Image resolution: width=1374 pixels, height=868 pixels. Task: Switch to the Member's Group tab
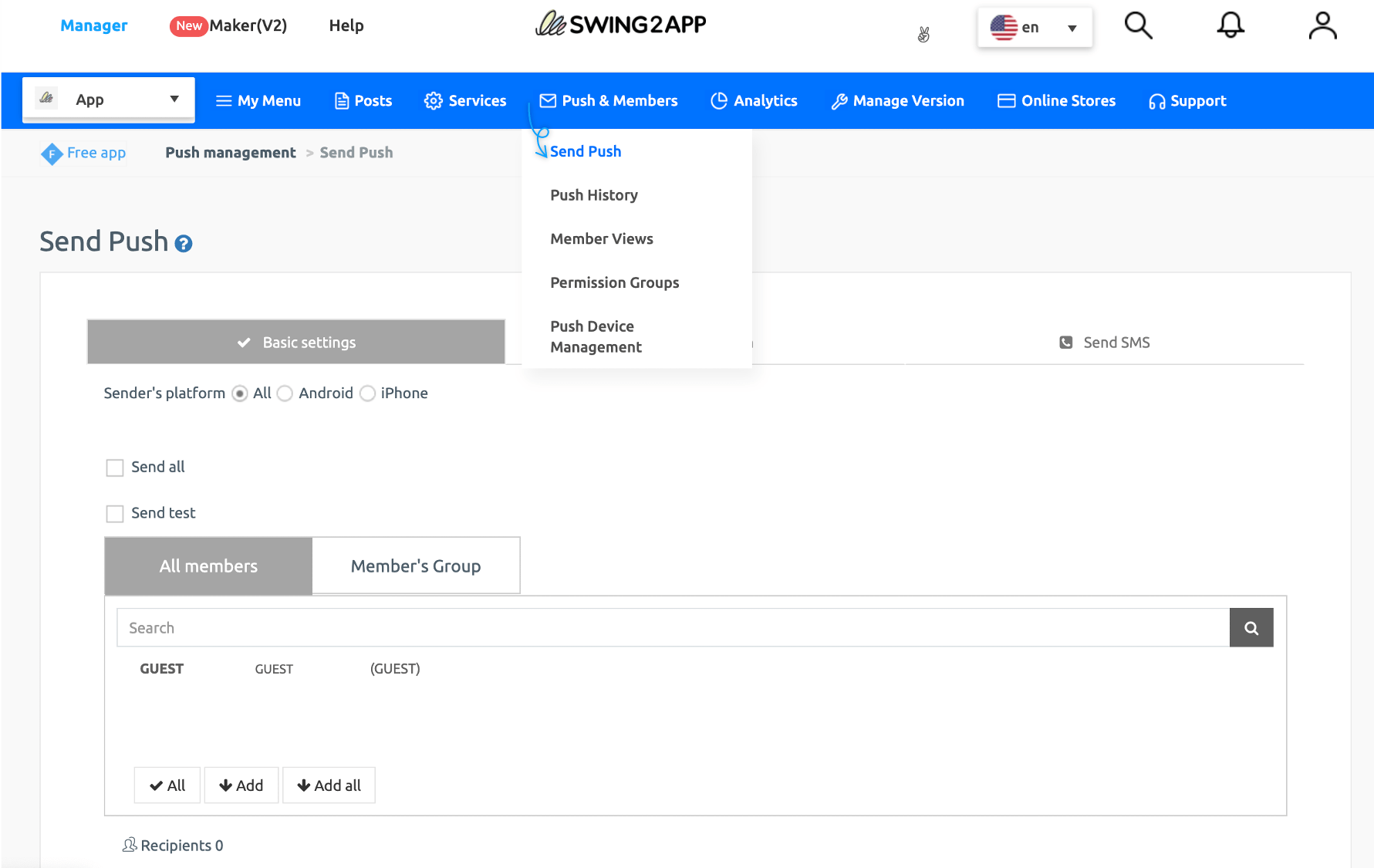416,566
